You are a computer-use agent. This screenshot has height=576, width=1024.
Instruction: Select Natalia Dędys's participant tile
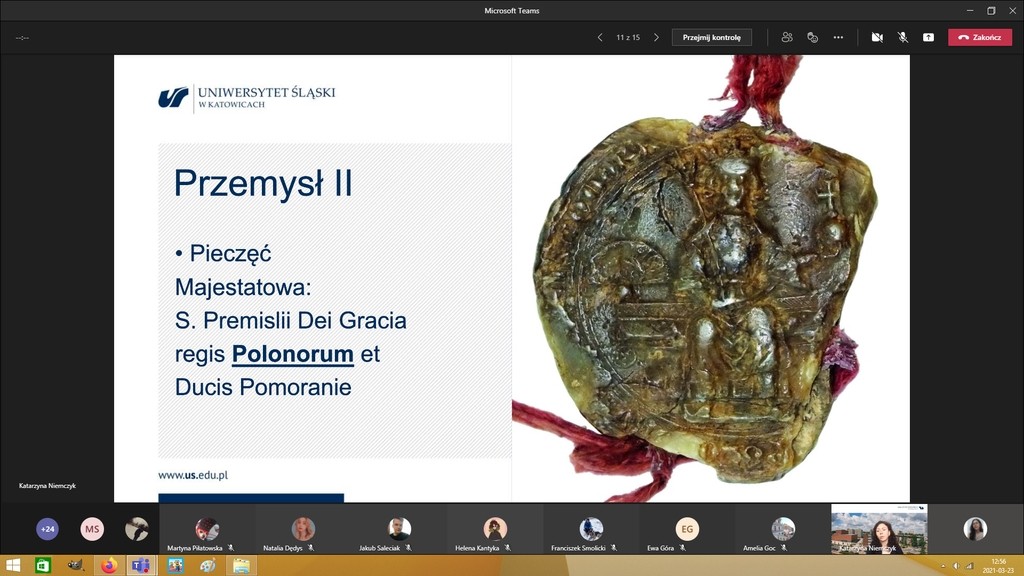click(x=303, y=529)
